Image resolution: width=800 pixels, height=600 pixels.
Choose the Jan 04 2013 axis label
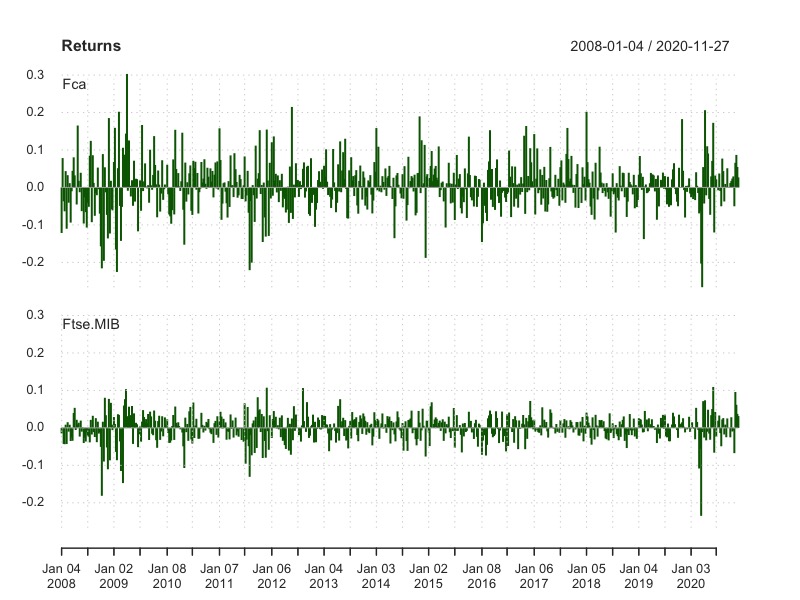[323, 575]
